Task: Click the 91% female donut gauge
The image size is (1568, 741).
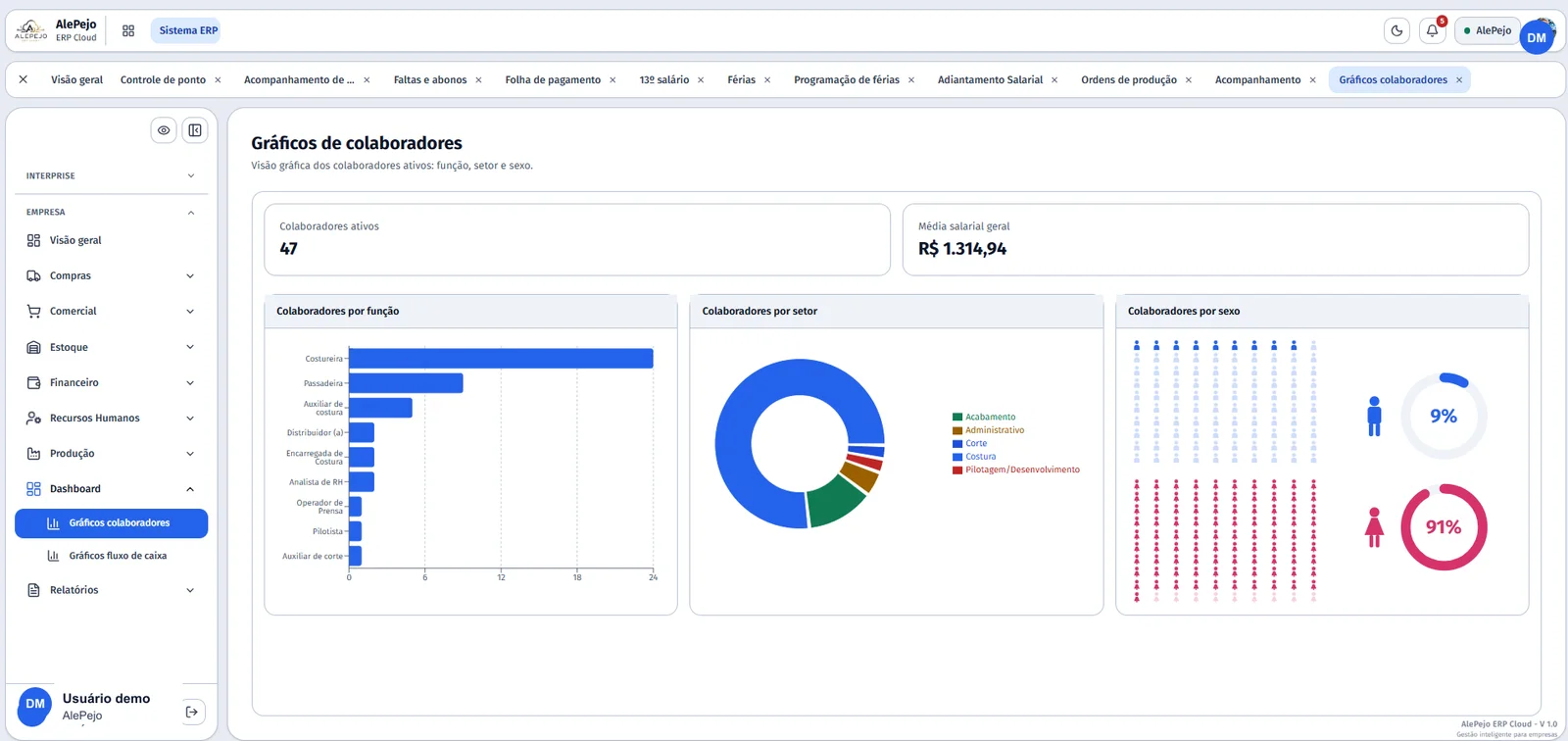Action: click(1444, 527)
